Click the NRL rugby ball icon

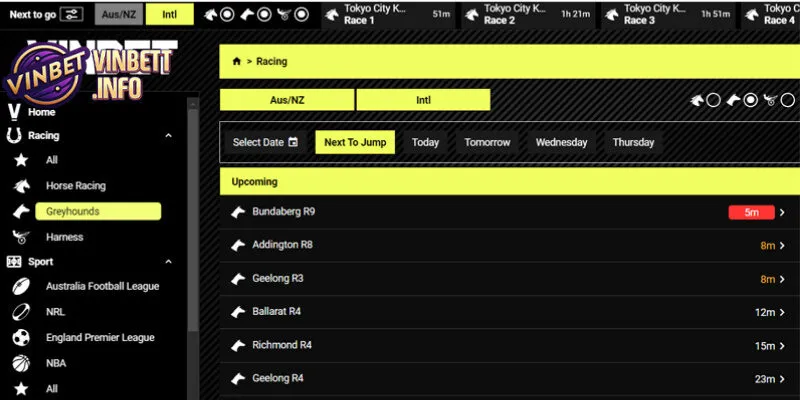20,311
